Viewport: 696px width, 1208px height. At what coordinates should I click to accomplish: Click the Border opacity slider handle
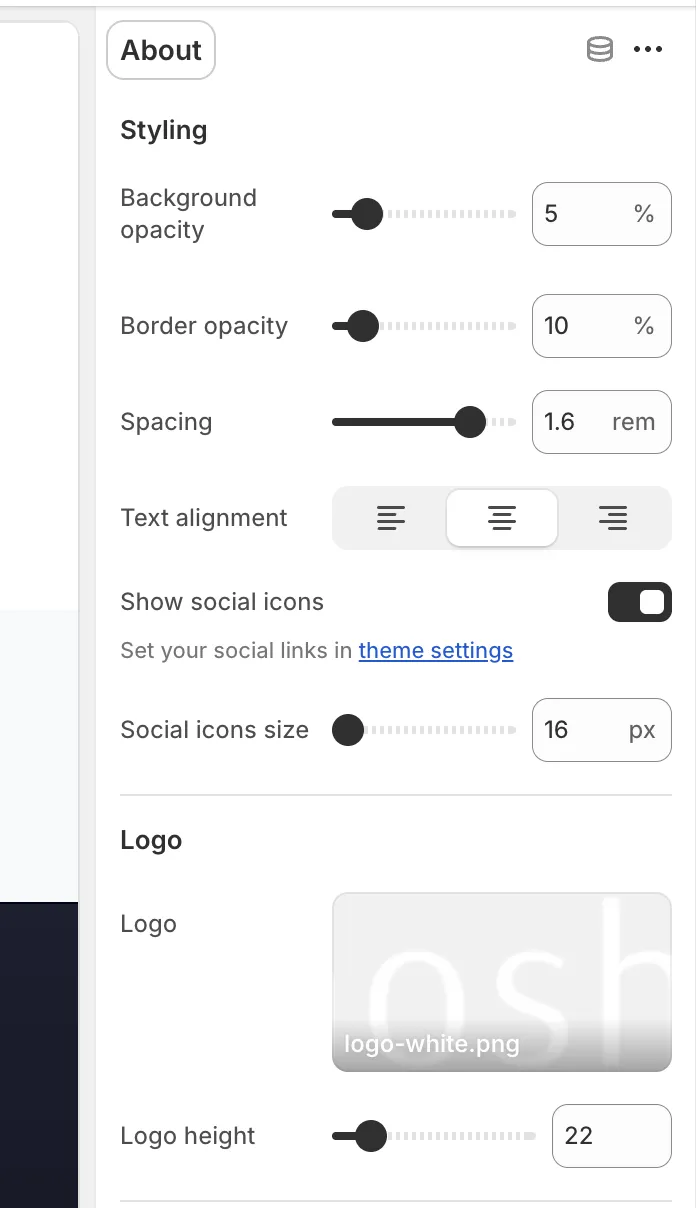click(362, 326)
